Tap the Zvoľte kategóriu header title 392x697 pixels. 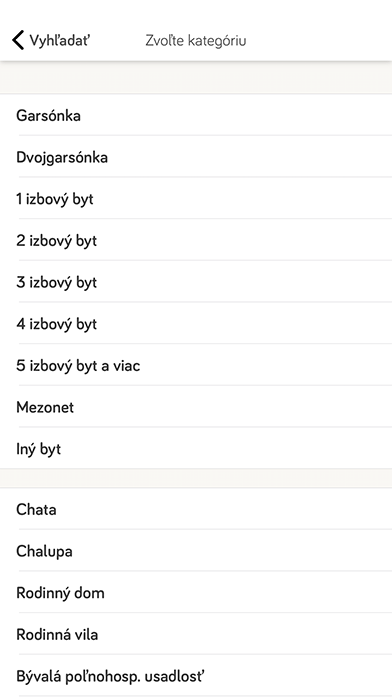click(196, 40)
